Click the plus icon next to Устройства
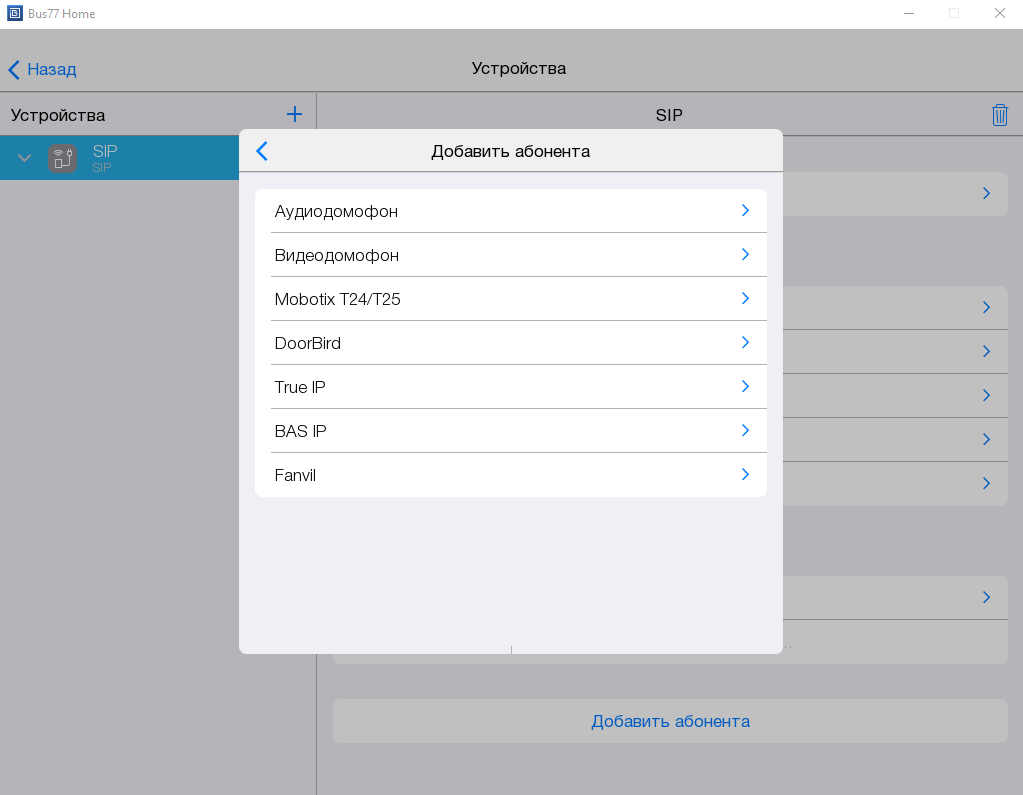 point(294,115)
